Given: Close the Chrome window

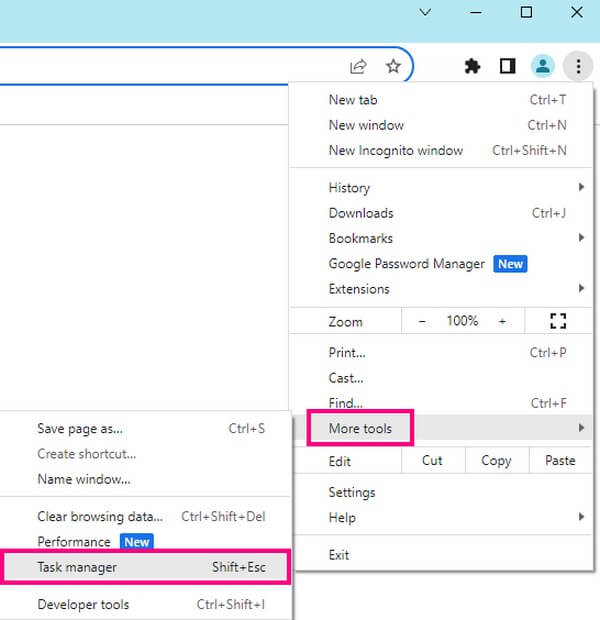Looking at the screenshot, I should [x=577, y=12].
